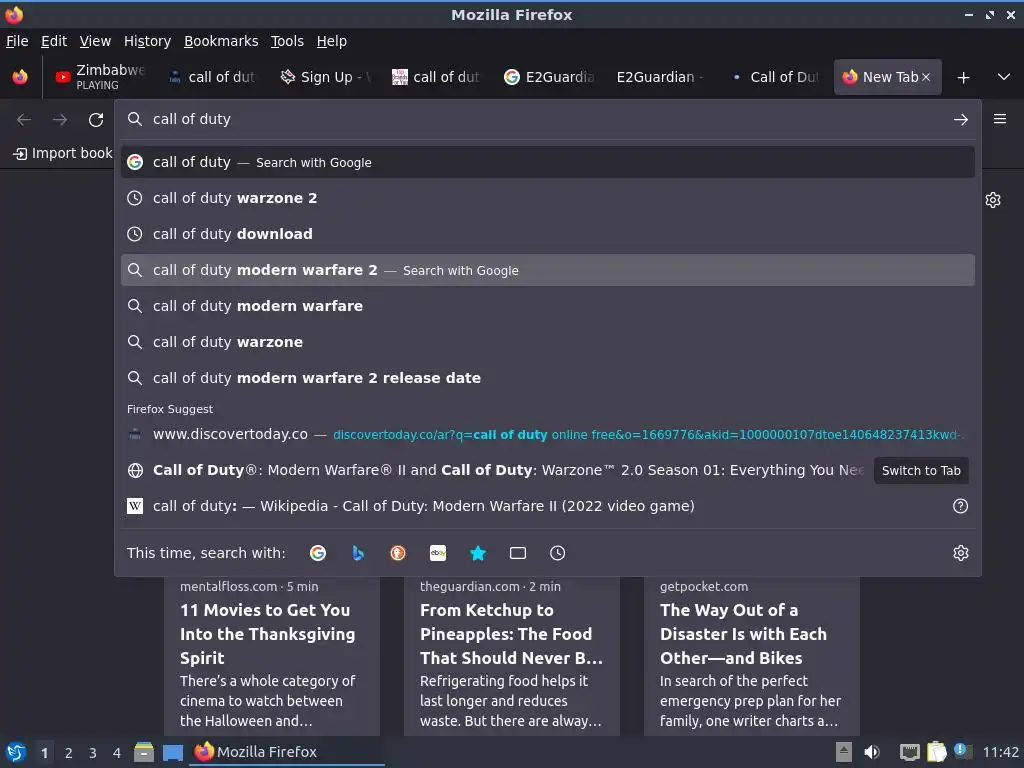Image resolution: width=1024 pixels, height=768 pixels.
Task: Select call of duty download suggestion
Action: 547,234
